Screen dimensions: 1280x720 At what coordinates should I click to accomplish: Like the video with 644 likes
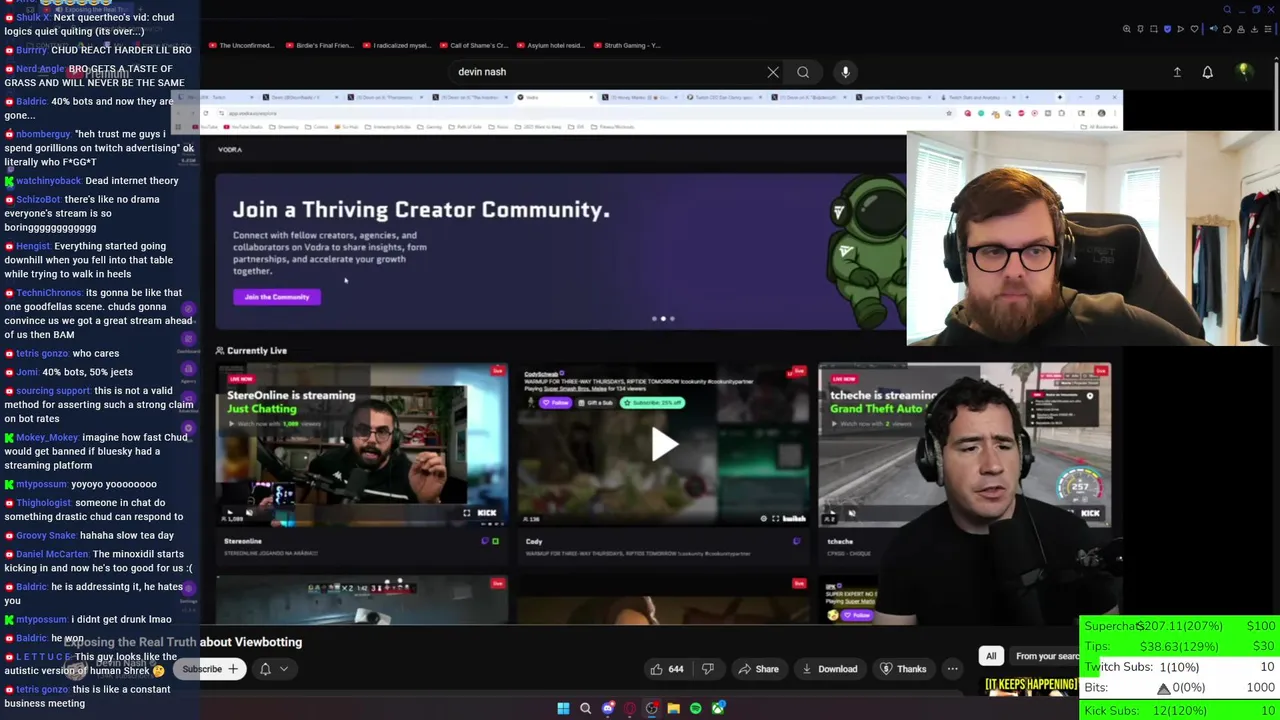tap(666, 669)
